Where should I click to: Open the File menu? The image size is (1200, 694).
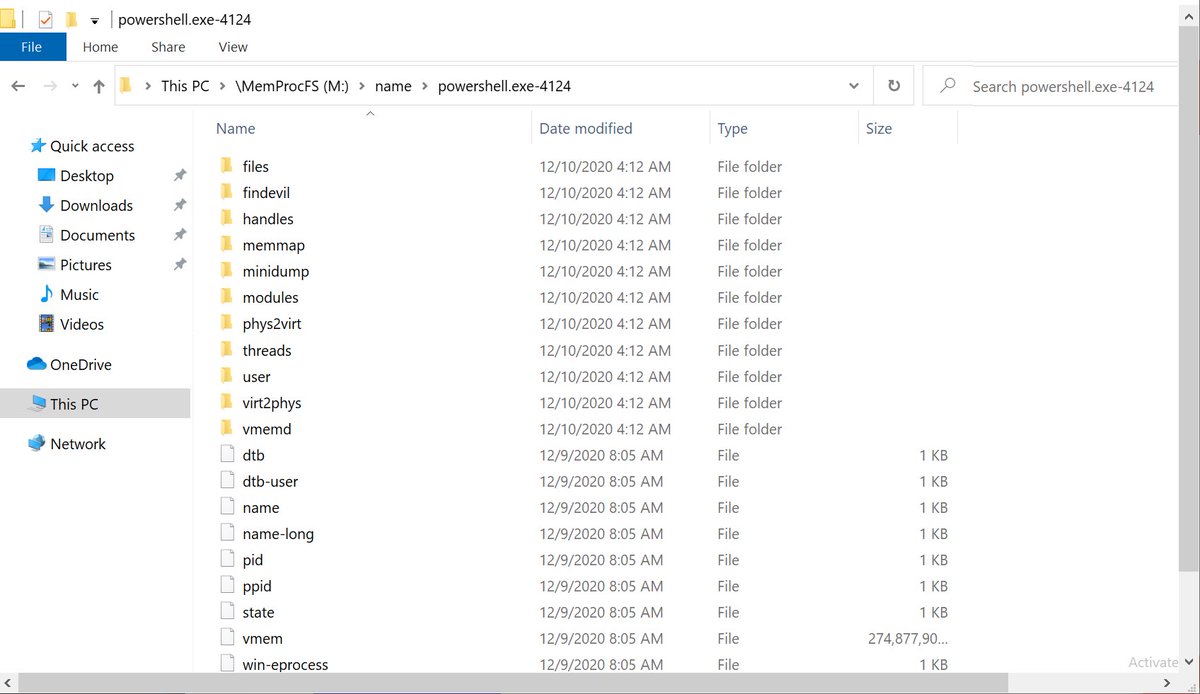click(32, 47)
